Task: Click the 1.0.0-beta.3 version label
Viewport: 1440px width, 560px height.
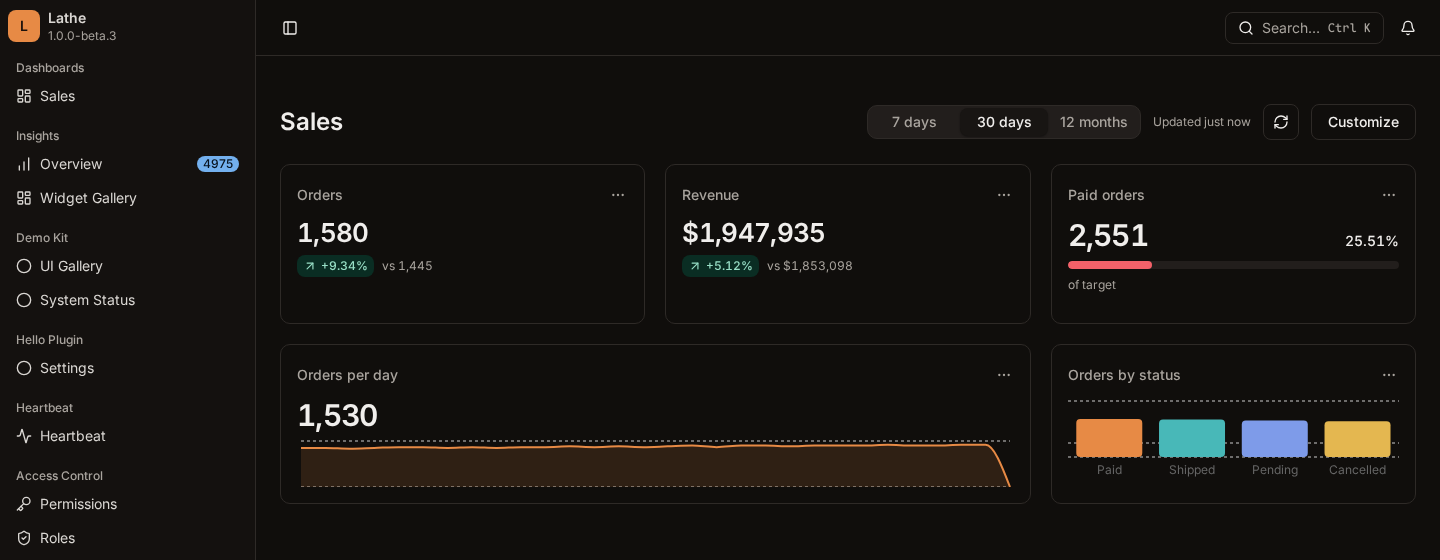Action: (82, 36)
